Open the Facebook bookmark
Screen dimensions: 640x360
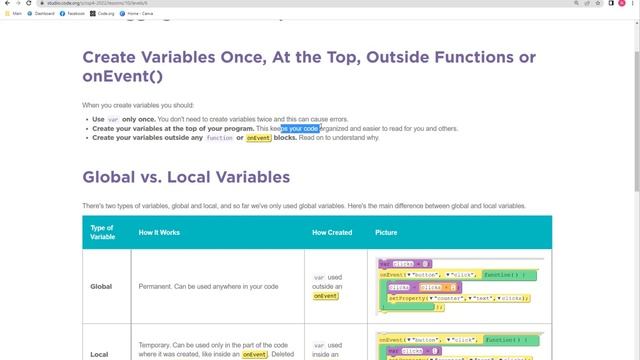72,13
